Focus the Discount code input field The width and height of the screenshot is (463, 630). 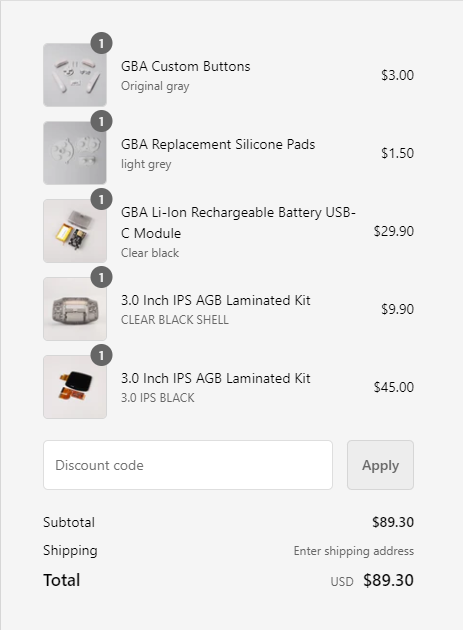point(188,465)
